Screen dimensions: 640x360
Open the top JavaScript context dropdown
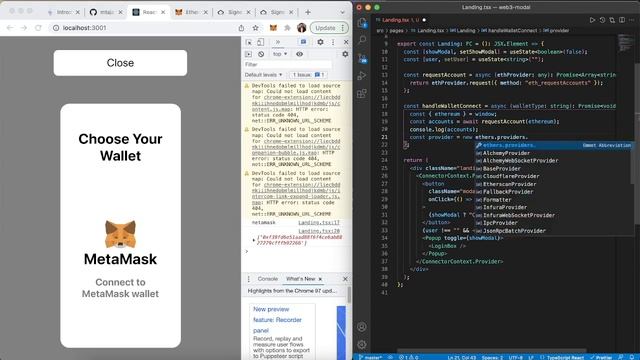280,54
